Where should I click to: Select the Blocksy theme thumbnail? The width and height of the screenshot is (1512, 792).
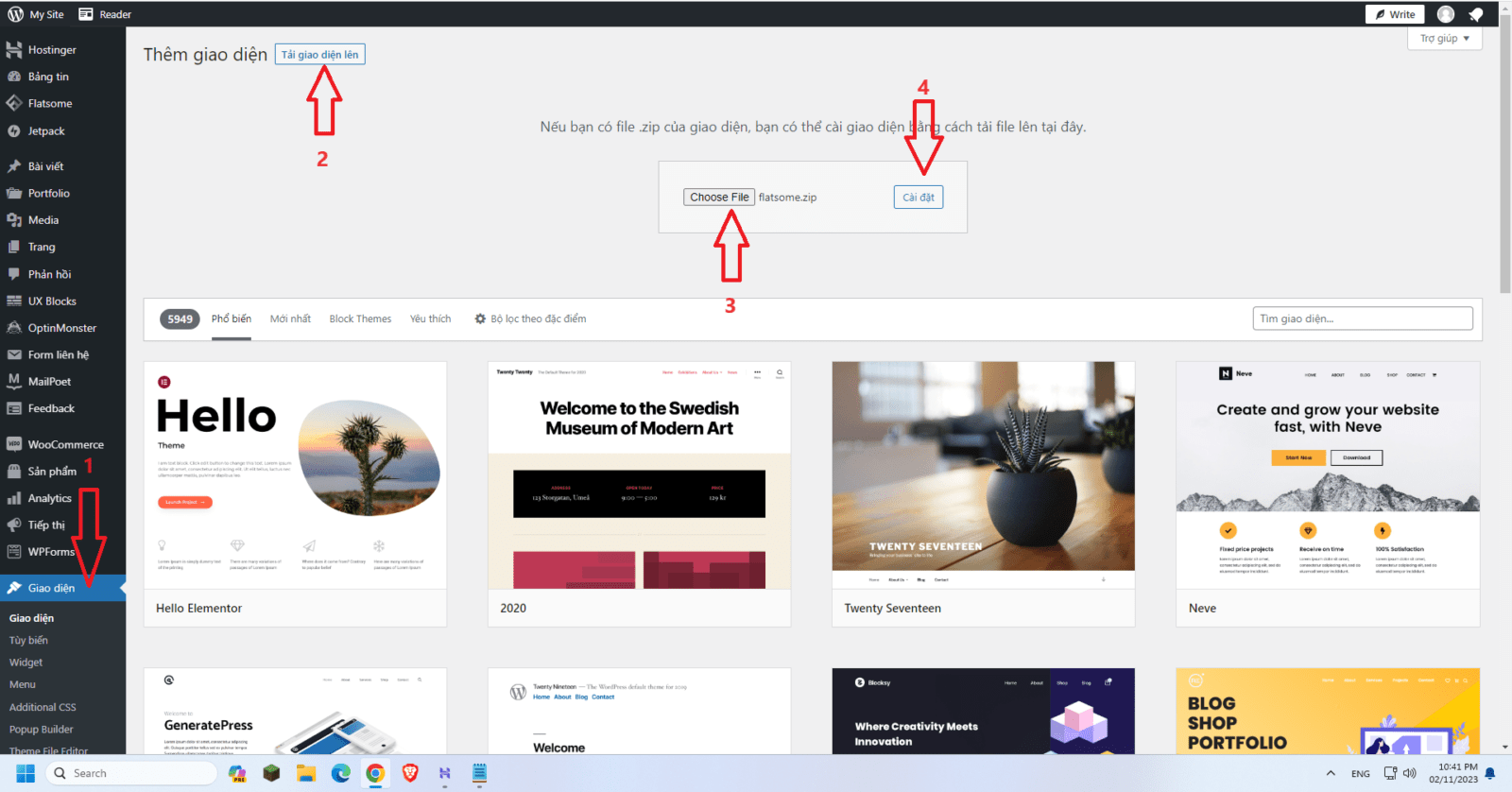[x=983, y=711]
